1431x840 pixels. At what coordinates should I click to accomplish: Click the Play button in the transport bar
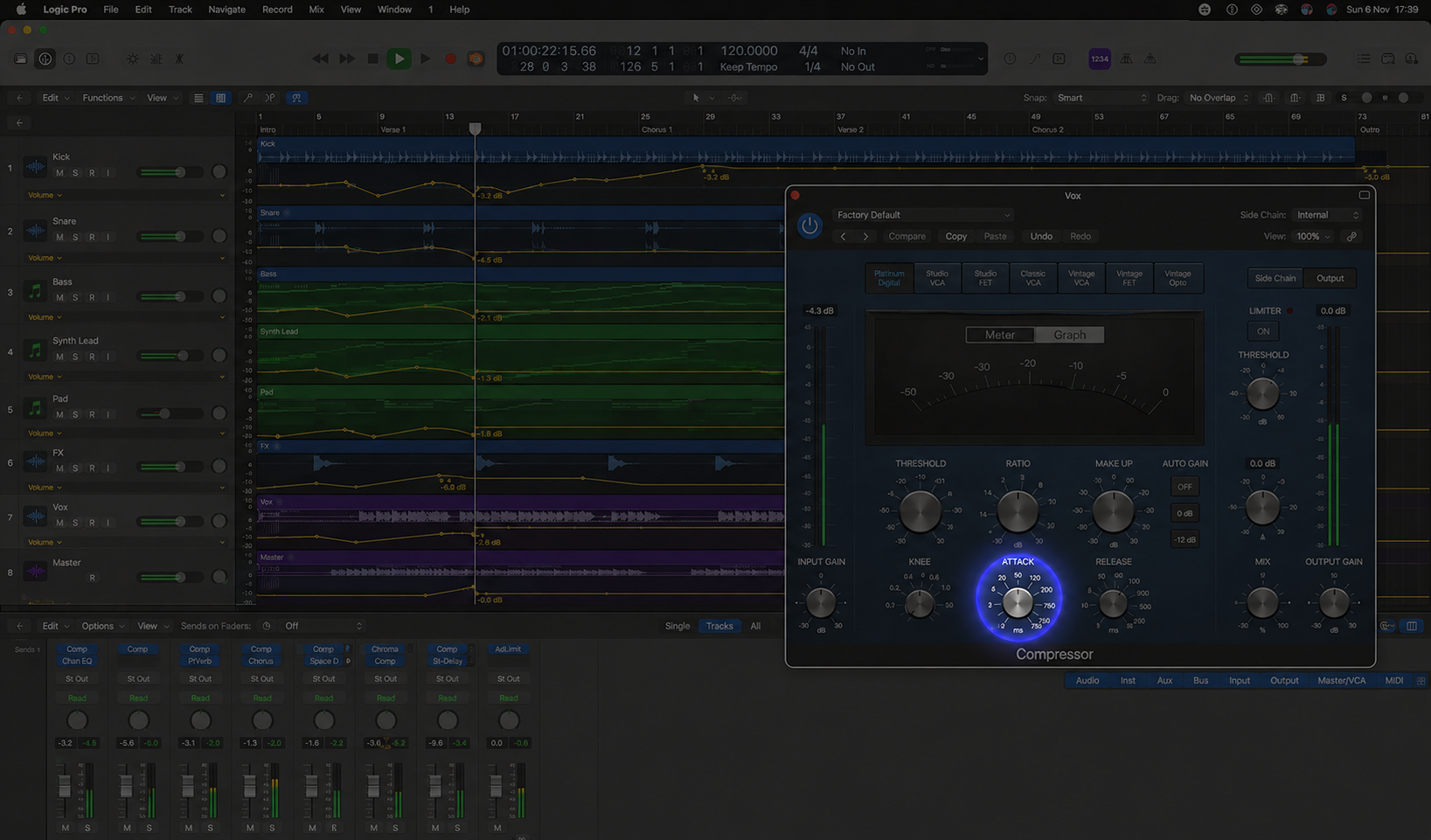point(399,59)
